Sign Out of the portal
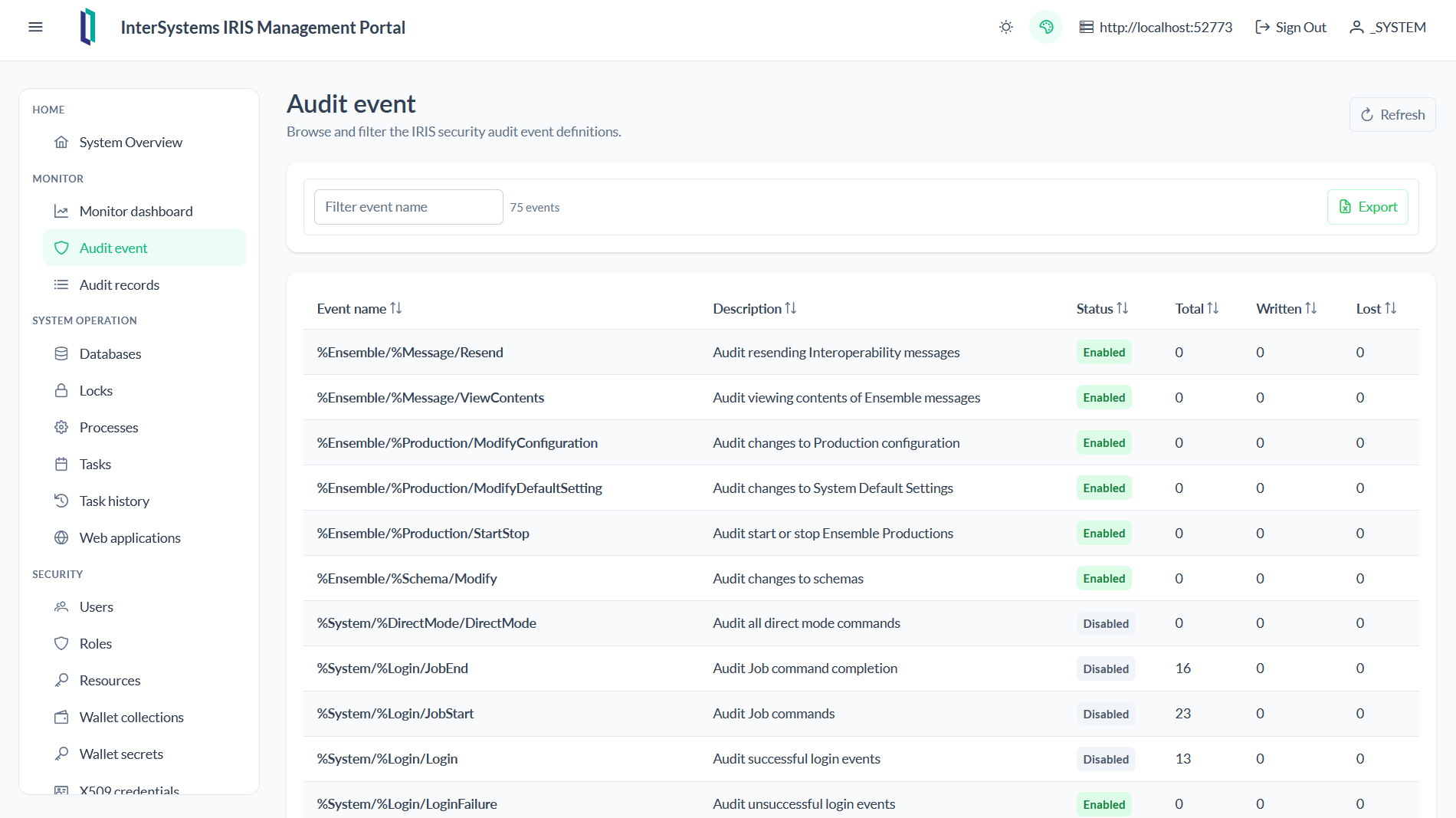The image size is (1456, 818). click(1290, 28)
